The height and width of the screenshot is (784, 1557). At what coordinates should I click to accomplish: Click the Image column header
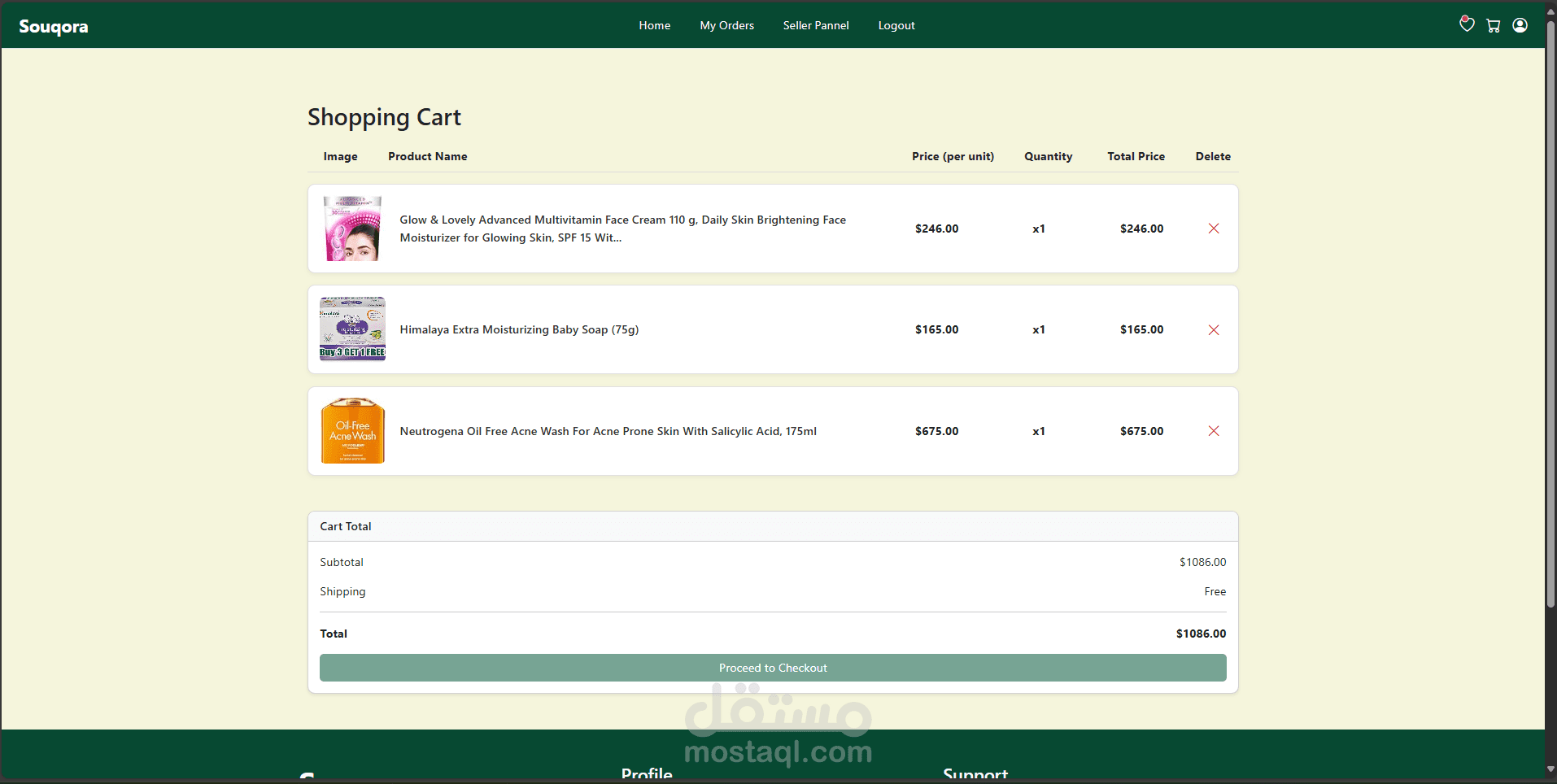tap(340, 156)
